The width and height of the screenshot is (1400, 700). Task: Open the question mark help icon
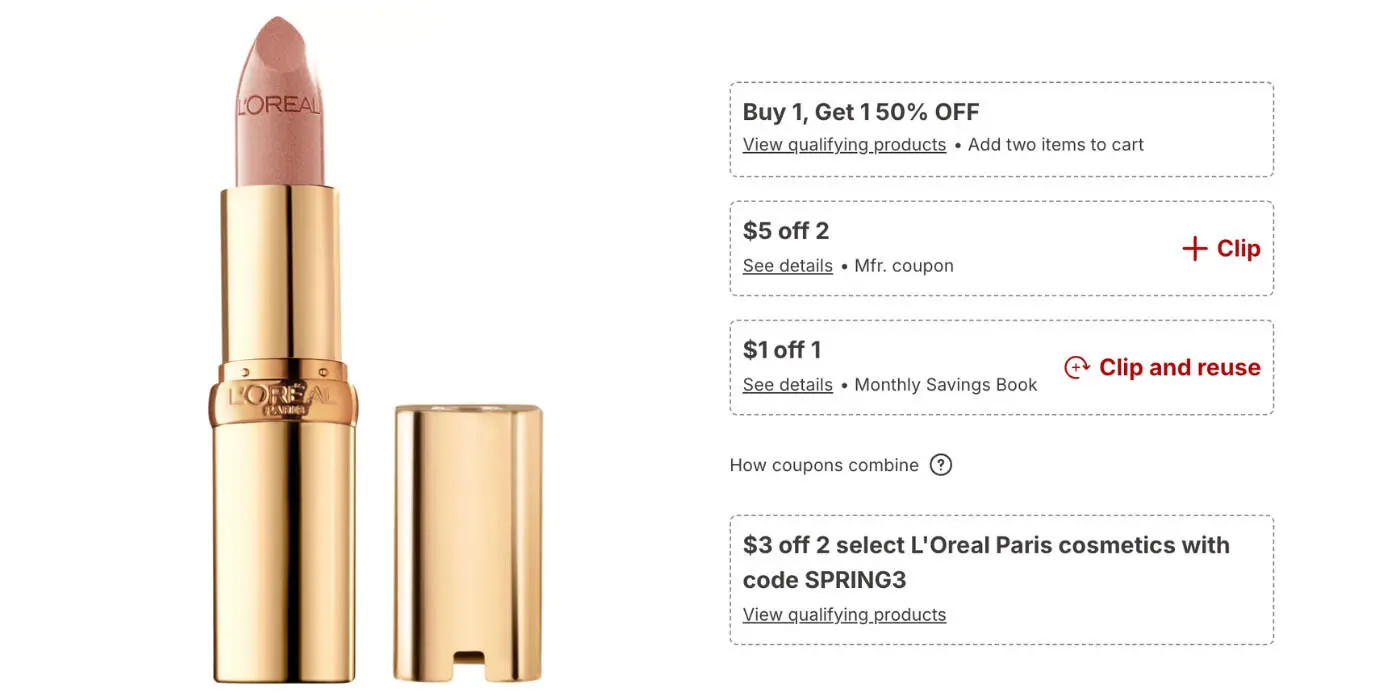click(x=940, y=465)
